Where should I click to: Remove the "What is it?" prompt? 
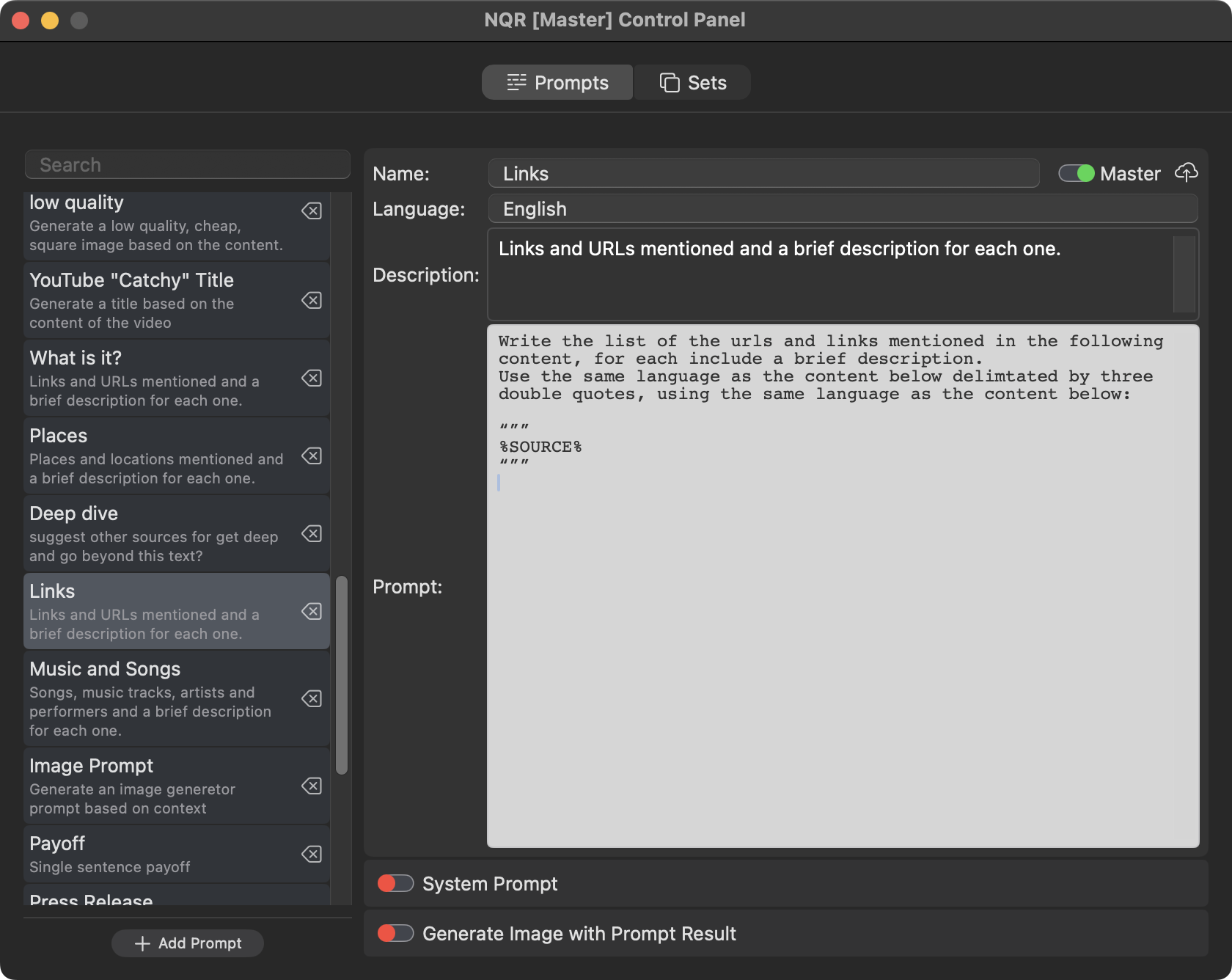tap(312, 379)
